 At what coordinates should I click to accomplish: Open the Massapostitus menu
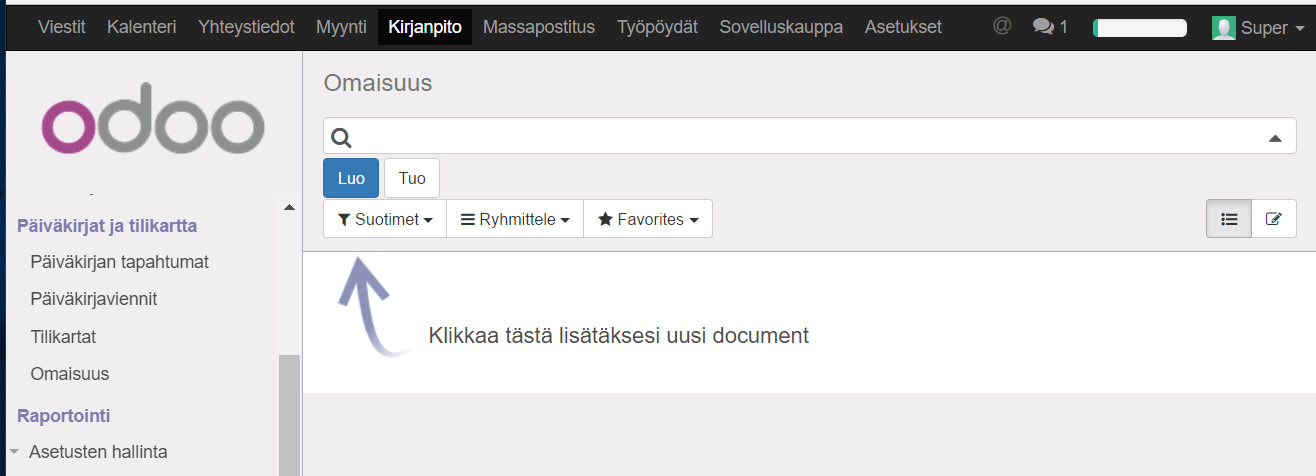539,27
